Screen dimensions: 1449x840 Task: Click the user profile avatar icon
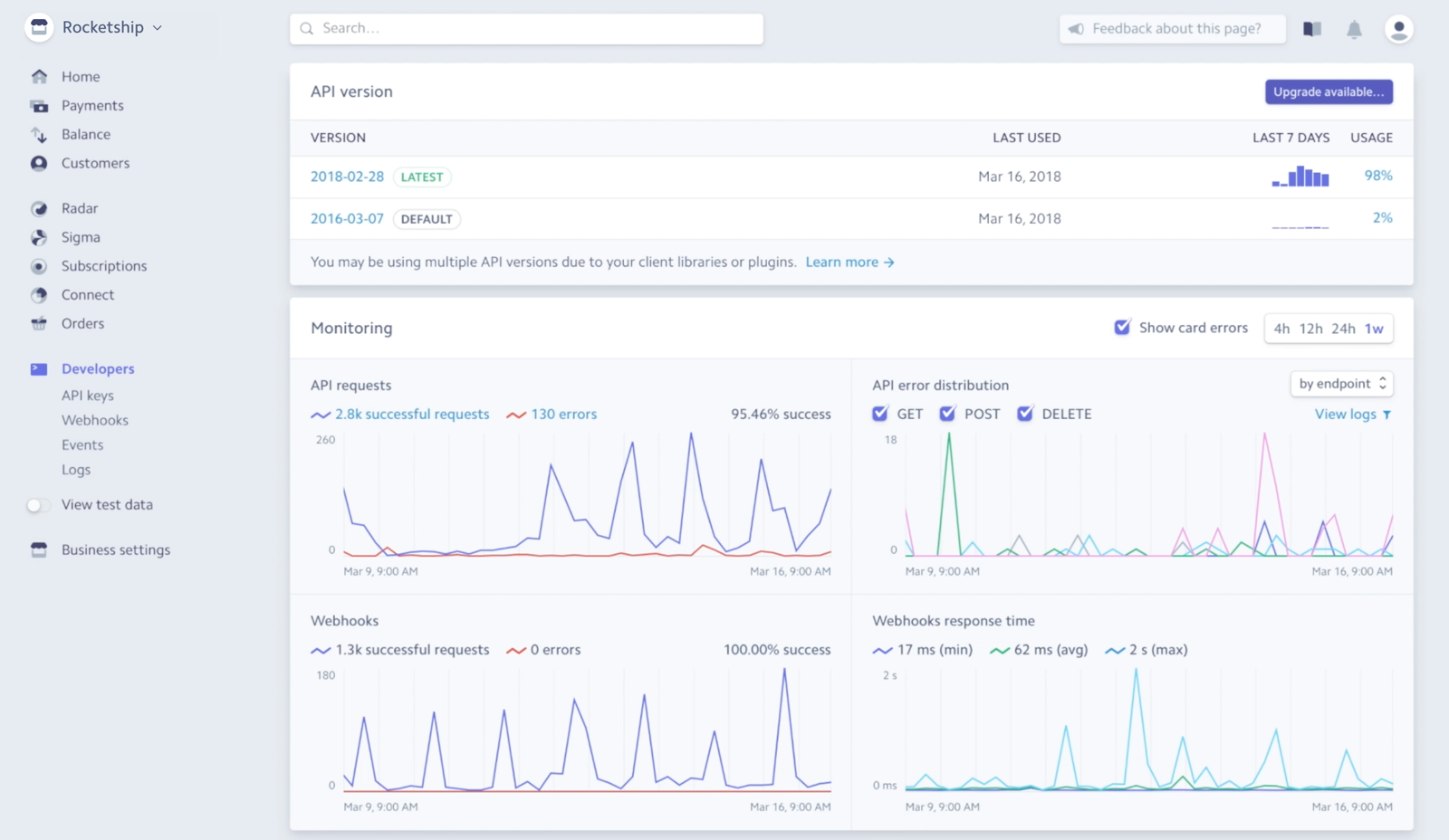[1398, 30]
